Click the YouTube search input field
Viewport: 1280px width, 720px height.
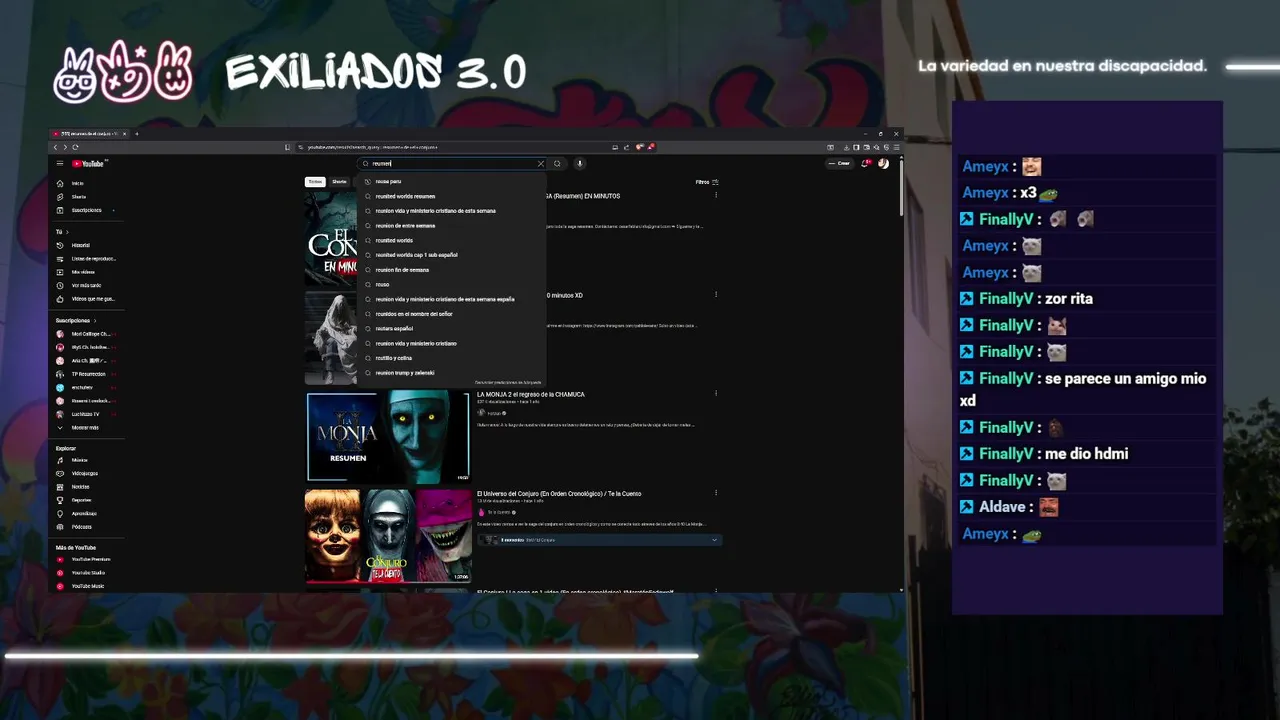[453, 163]
